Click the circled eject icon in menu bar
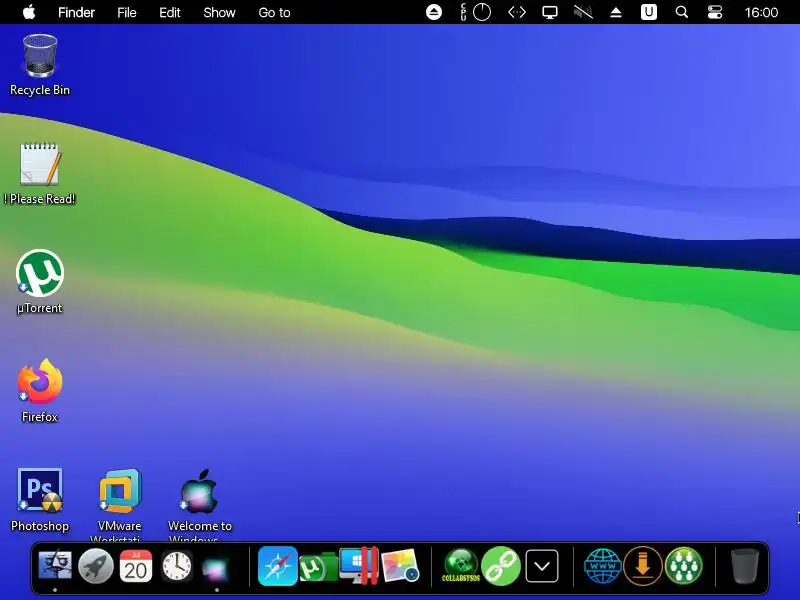The image size is (800, 600). [434, 12]
